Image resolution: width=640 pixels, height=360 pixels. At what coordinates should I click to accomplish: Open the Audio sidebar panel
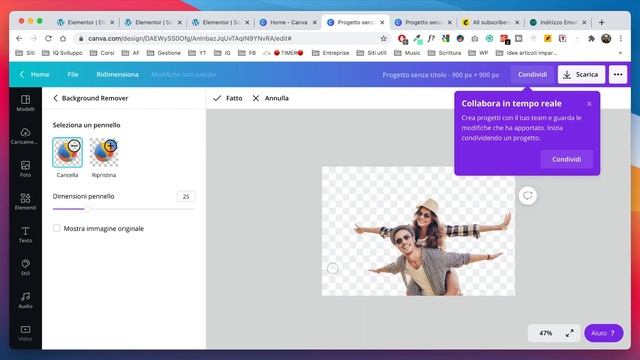point(25,300)
